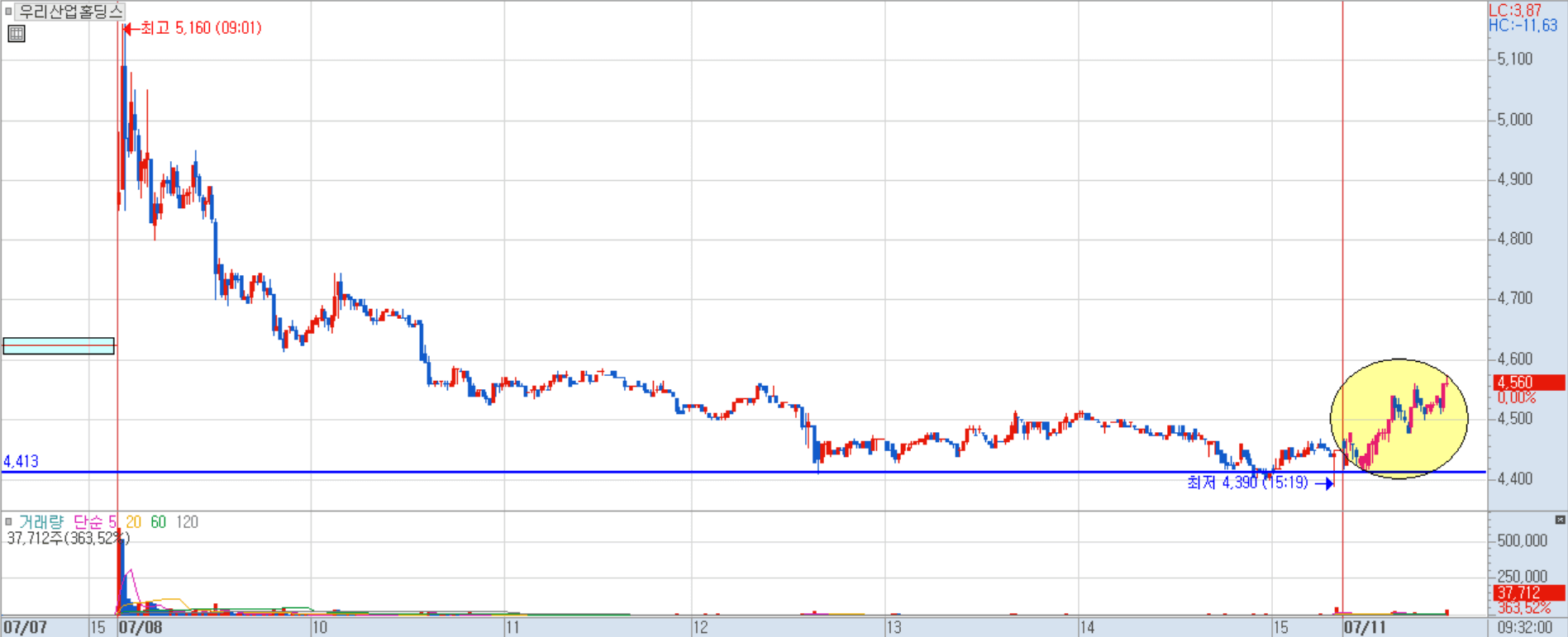1568x637 pixels.
Task: Click the 10 hour tick on time axis
Action: (320, 627)
